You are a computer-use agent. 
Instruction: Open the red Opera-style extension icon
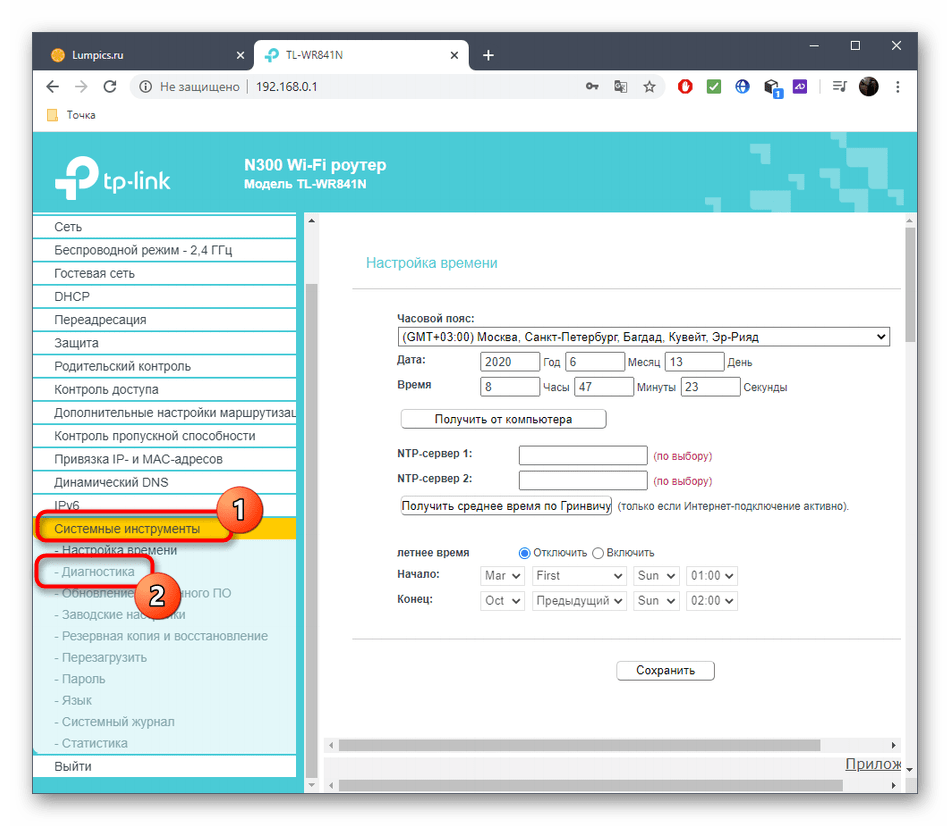point(685,87)
